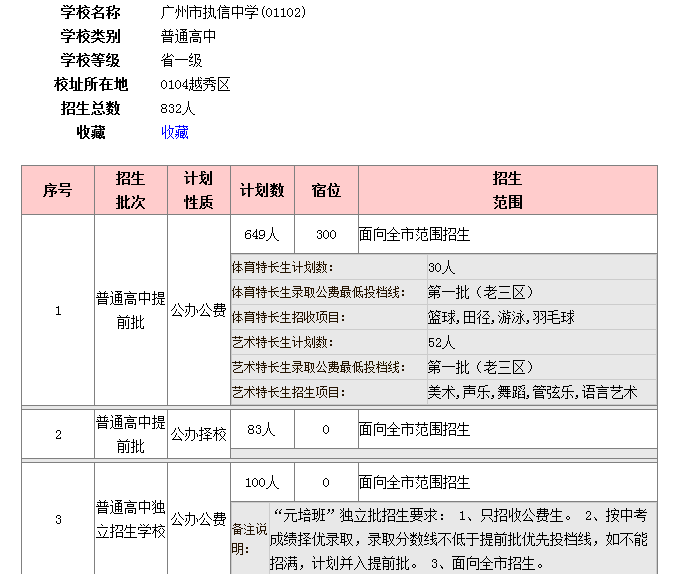The height and width of the screenshot is (574, 674).
Task: Click 宿位 value 0 in 83人 row
Action: click(x=326, y=429)
